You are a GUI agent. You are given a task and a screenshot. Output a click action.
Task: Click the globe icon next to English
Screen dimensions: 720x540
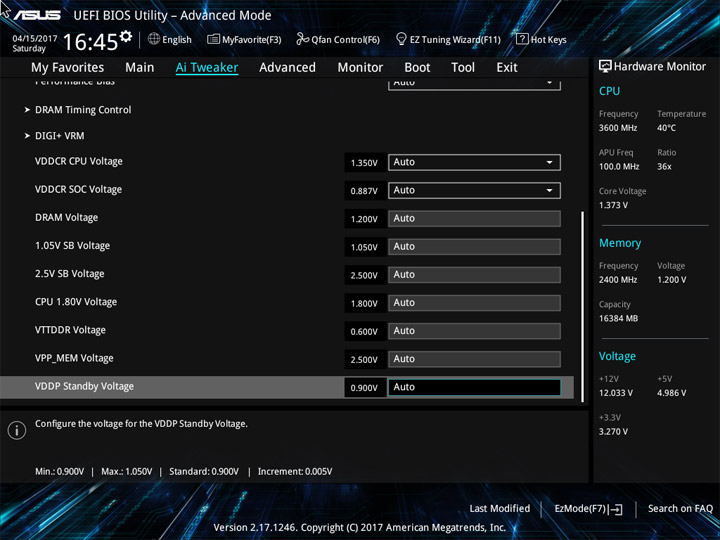coord(154,39)
